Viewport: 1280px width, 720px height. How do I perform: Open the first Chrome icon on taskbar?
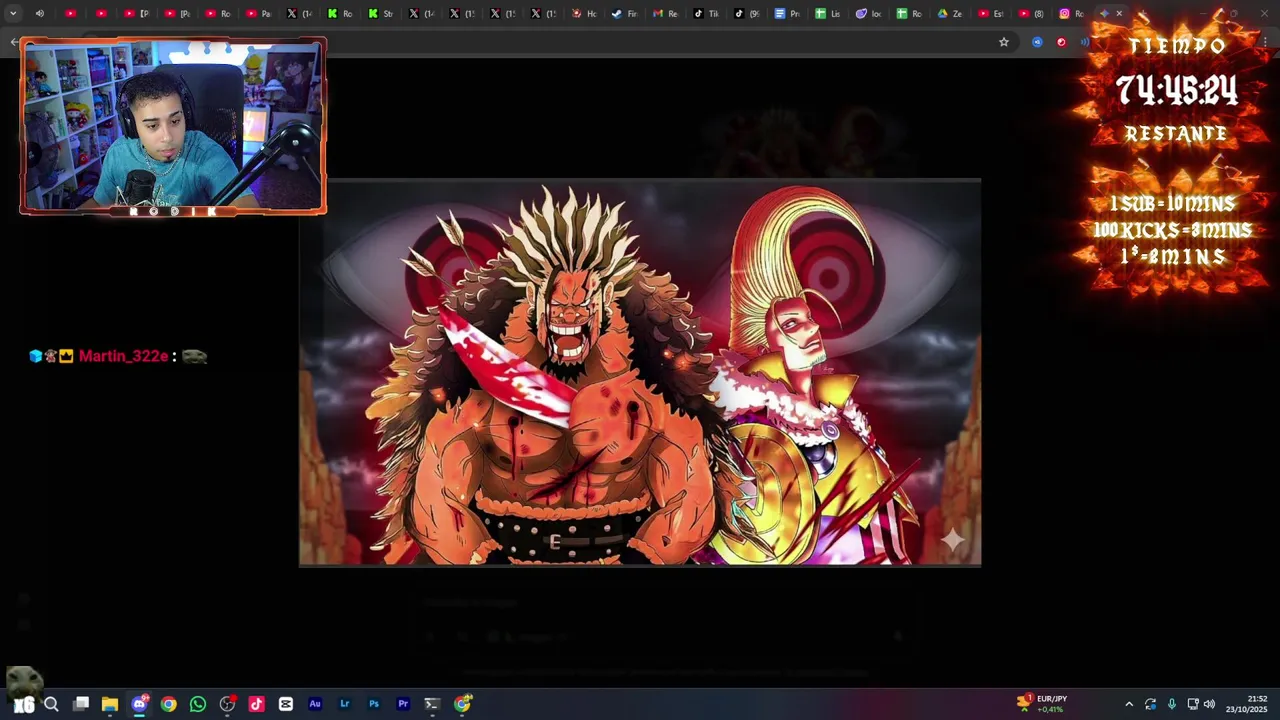168,704
